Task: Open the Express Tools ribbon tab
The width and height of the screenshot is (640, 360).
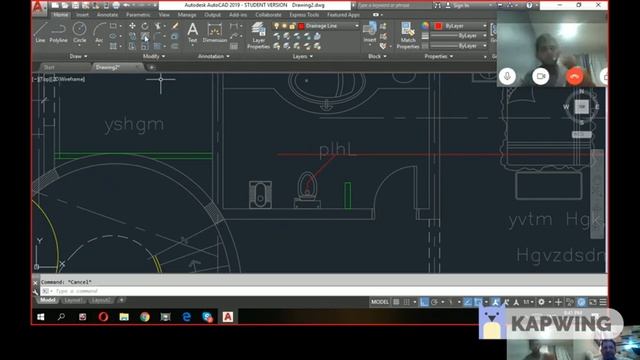Action: [304, 15]
